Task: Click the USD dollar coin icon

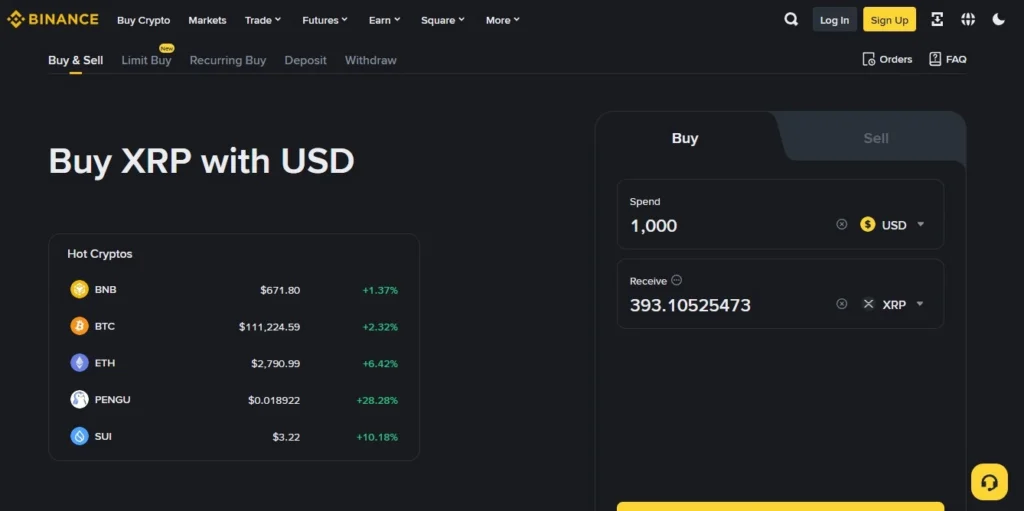Action: pyautogui.click(x=868, y=225)
